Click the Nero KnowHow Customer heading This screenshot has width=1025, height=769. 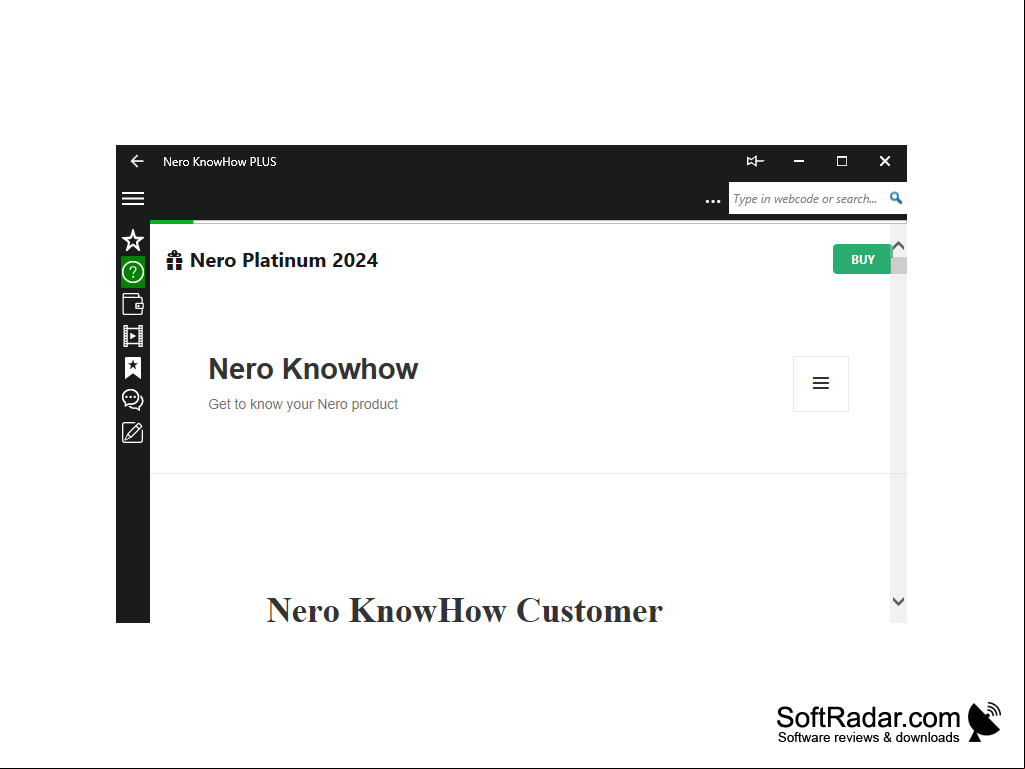coord(465,610)
